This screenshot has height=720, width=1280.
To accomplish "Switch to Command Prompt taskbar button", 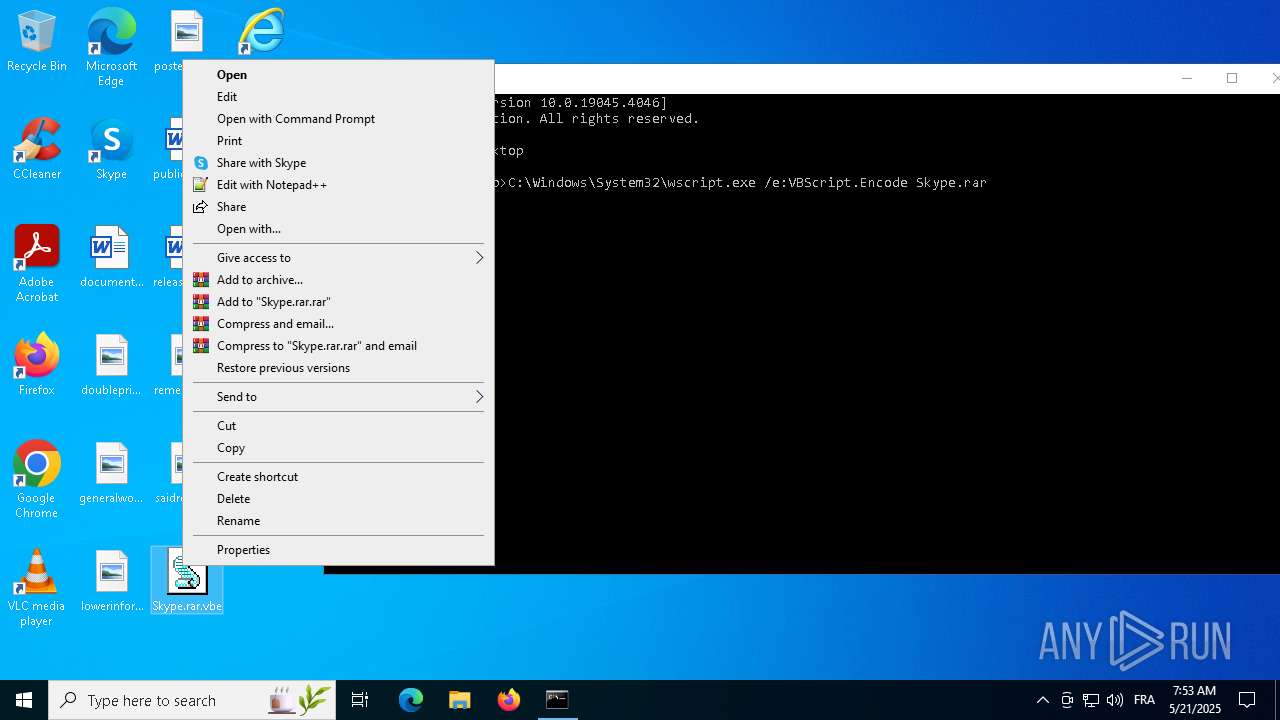I will point(557,700).
